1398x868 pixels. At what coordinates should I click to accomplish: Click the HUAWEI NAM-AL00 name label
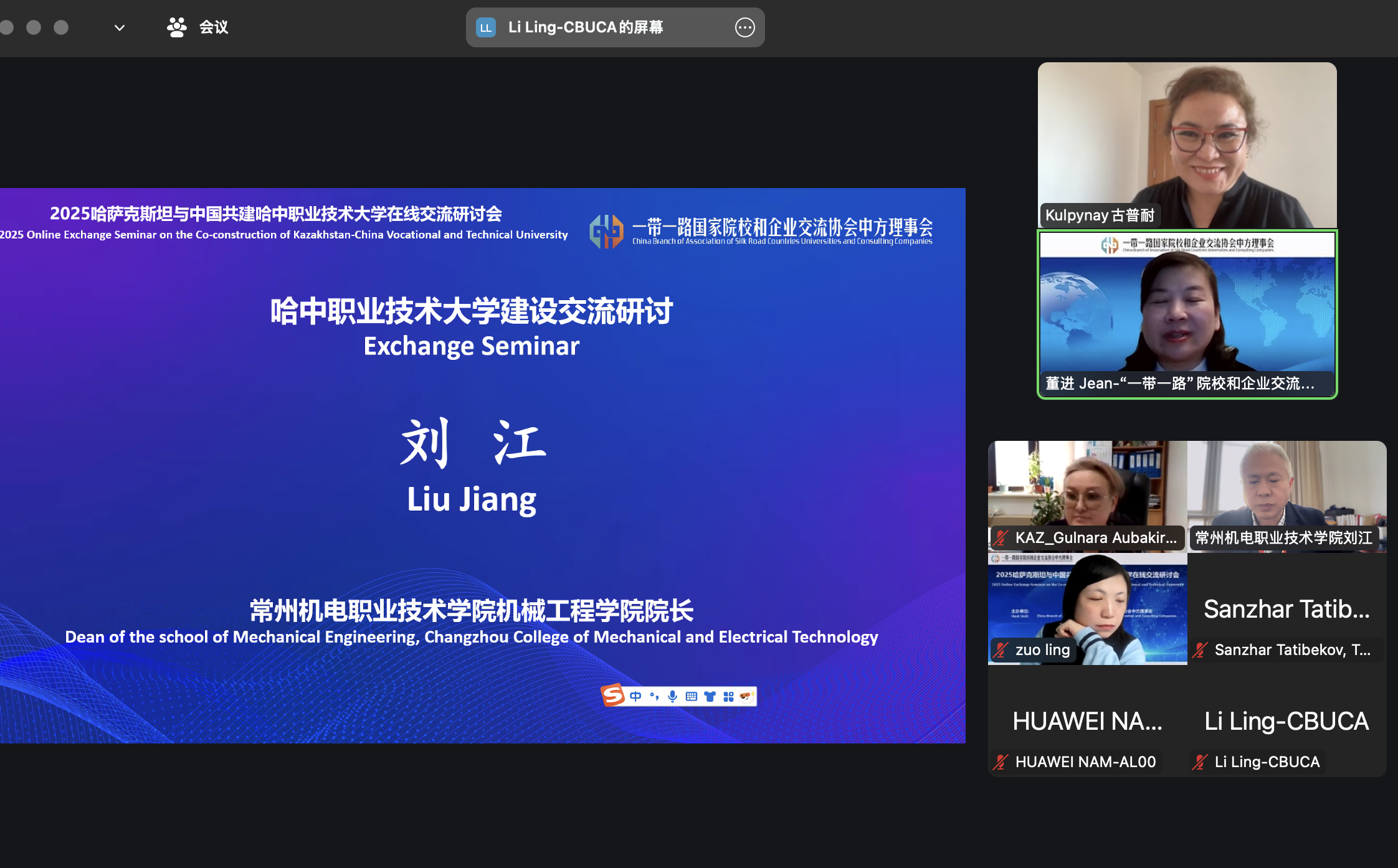pos(1085,762)
